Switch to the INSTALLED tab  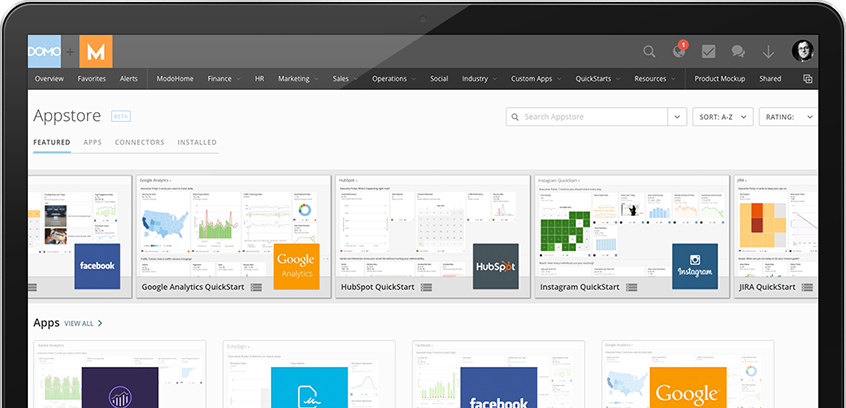197,142
